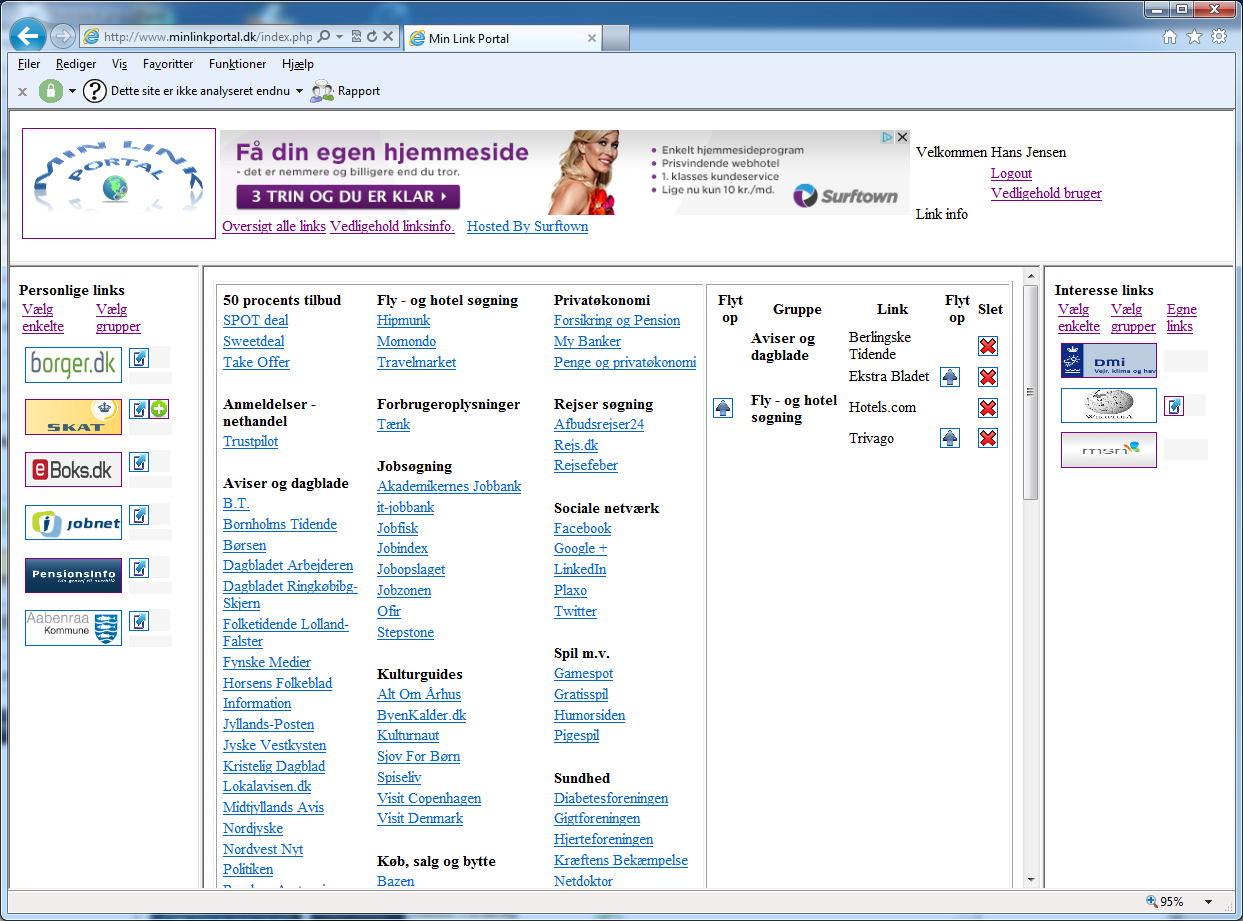Move Trivago link up

tap(950, 438)
